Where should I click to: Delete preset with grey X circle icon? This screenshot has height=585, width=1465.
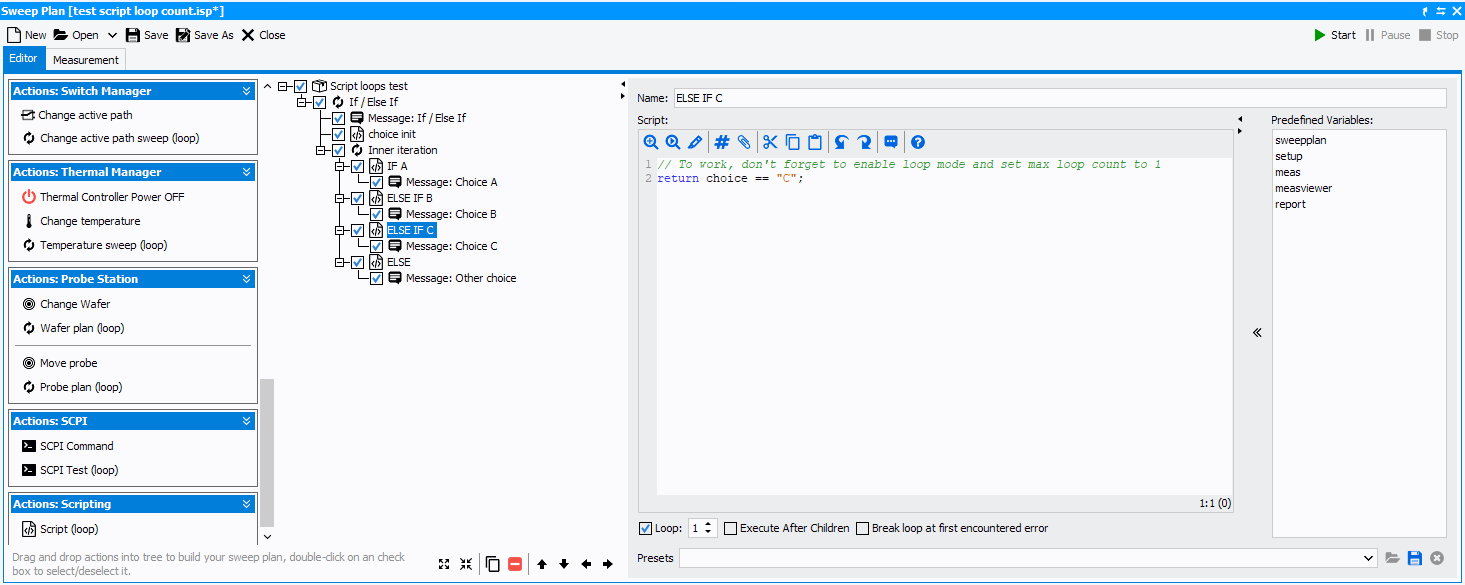[1437, 557]
